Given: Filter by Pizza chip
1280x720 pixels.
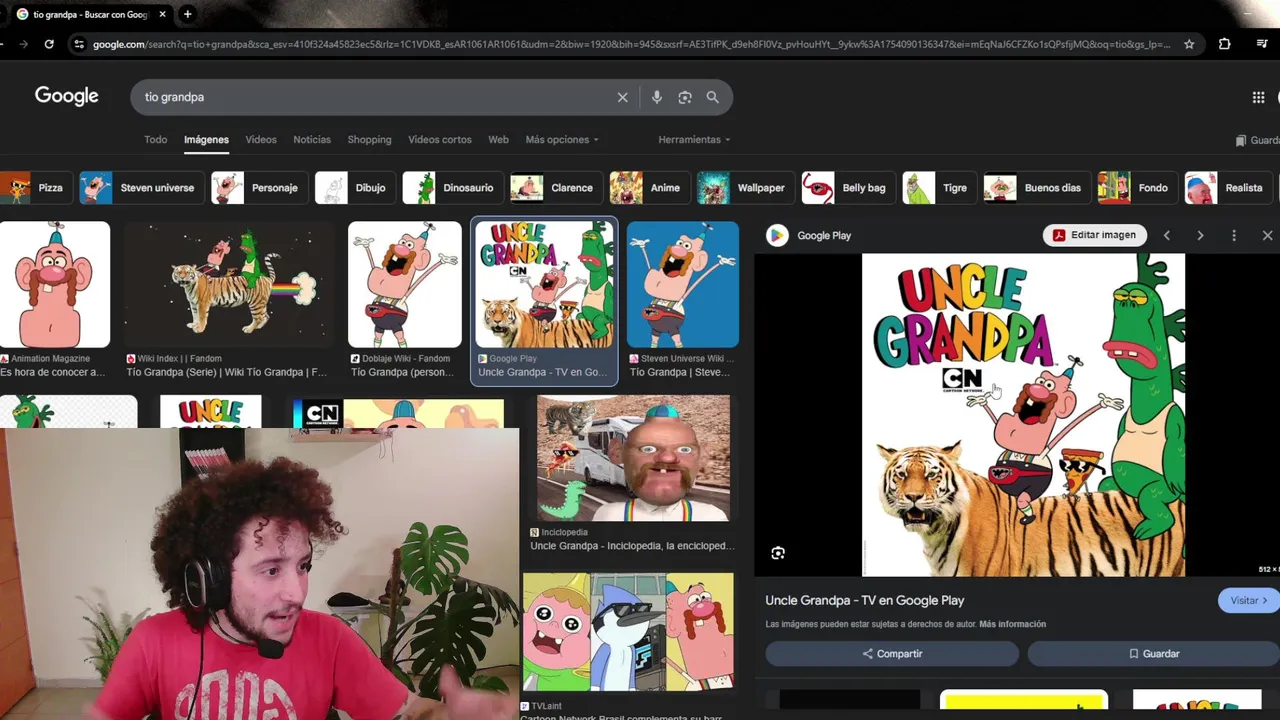Looking at the screenshot, I should (x=36, y=188).
